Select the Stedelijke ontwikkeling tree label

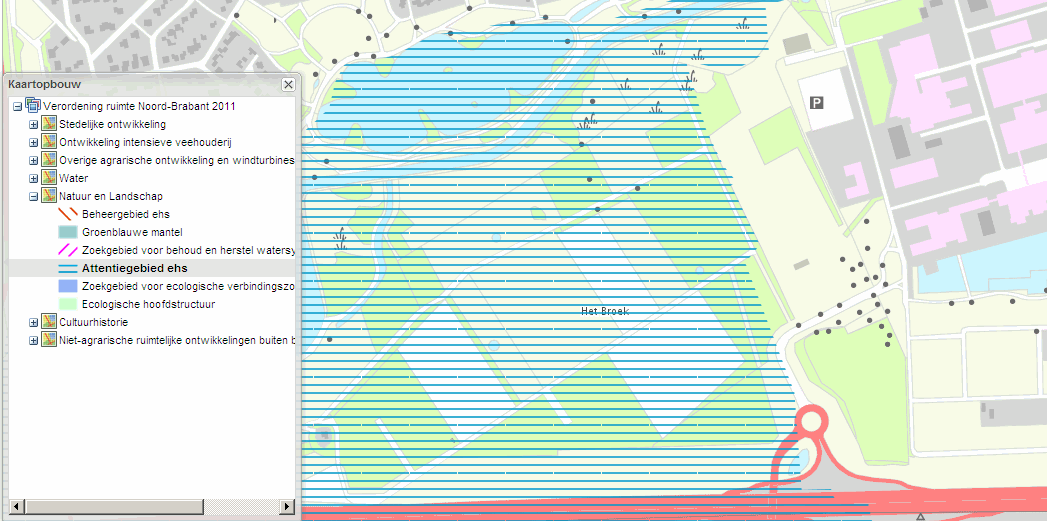coord(112,124)
